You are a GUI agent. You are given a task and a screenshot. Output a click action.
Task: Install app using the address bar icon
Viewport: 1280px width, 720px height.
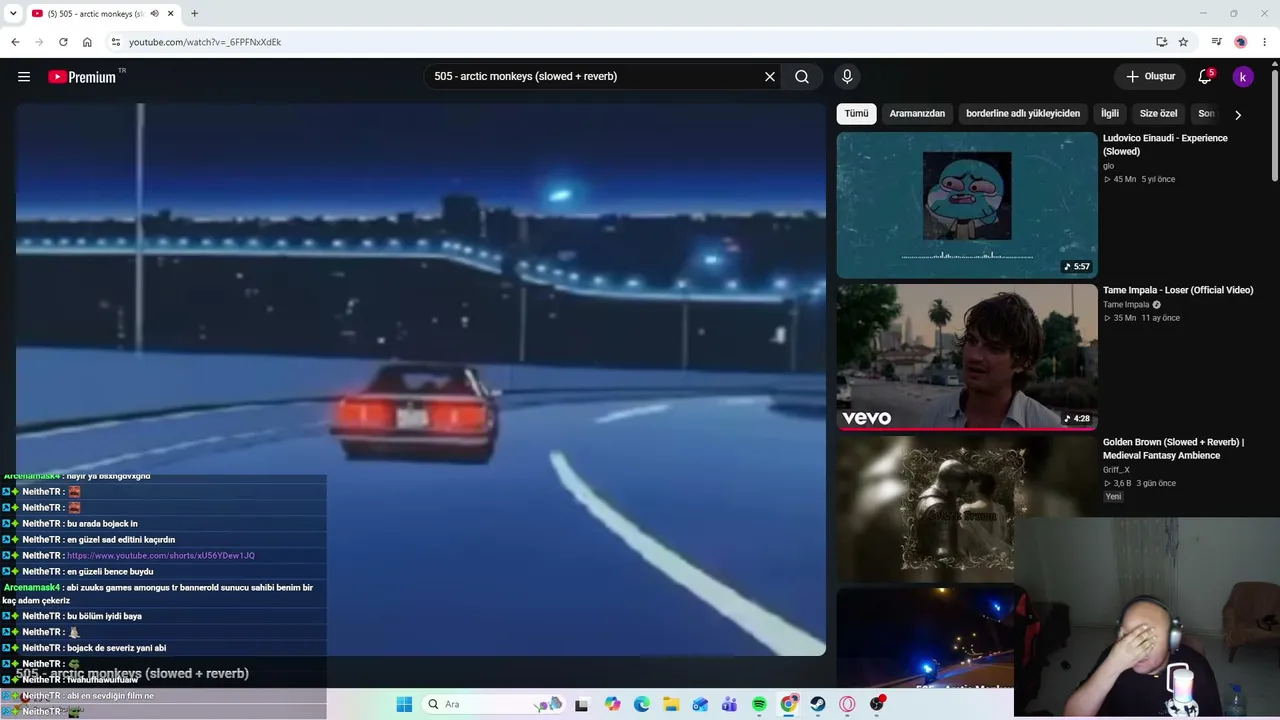pyautogui.click(x=1161, y=42)
